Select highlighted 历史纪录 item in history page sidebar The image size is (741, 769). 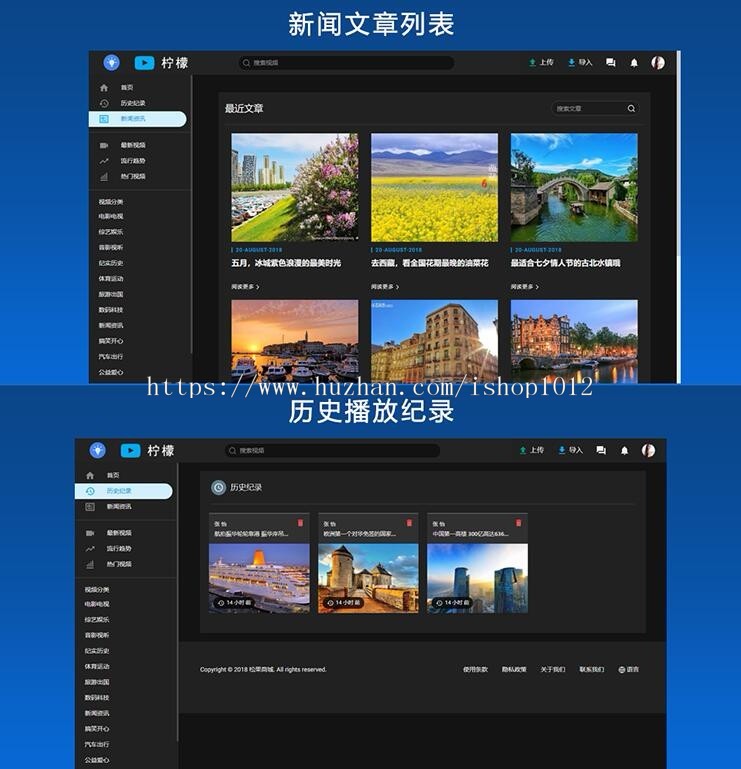coord(122,491)
